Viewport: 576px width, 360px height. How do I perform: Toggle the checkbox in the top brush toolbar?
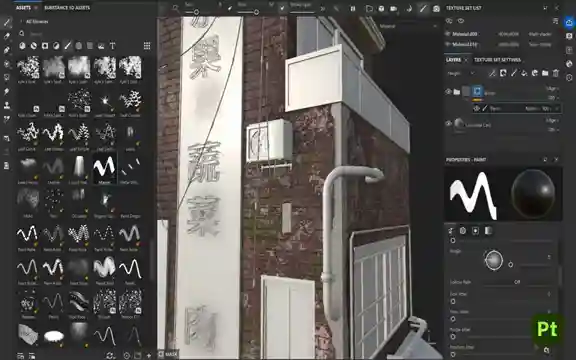(x=282, y=8)
